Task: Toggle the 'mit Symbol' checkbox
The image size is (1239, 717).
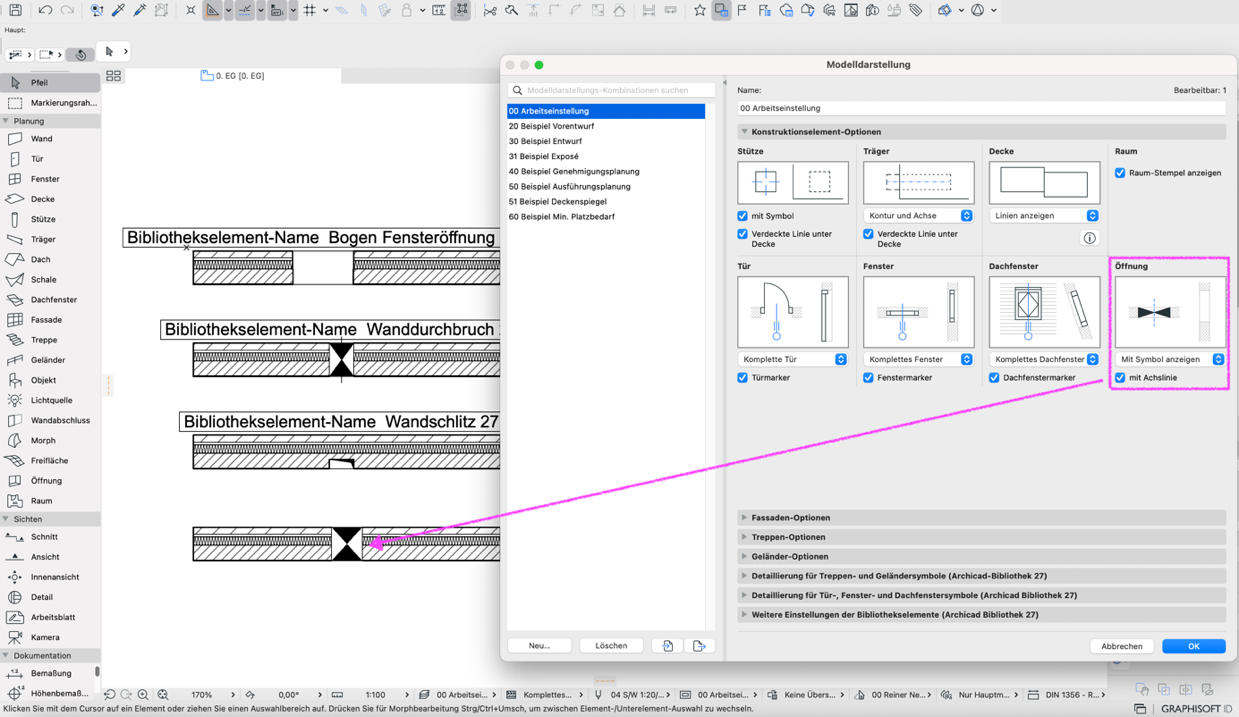Action: pos(742,216)
